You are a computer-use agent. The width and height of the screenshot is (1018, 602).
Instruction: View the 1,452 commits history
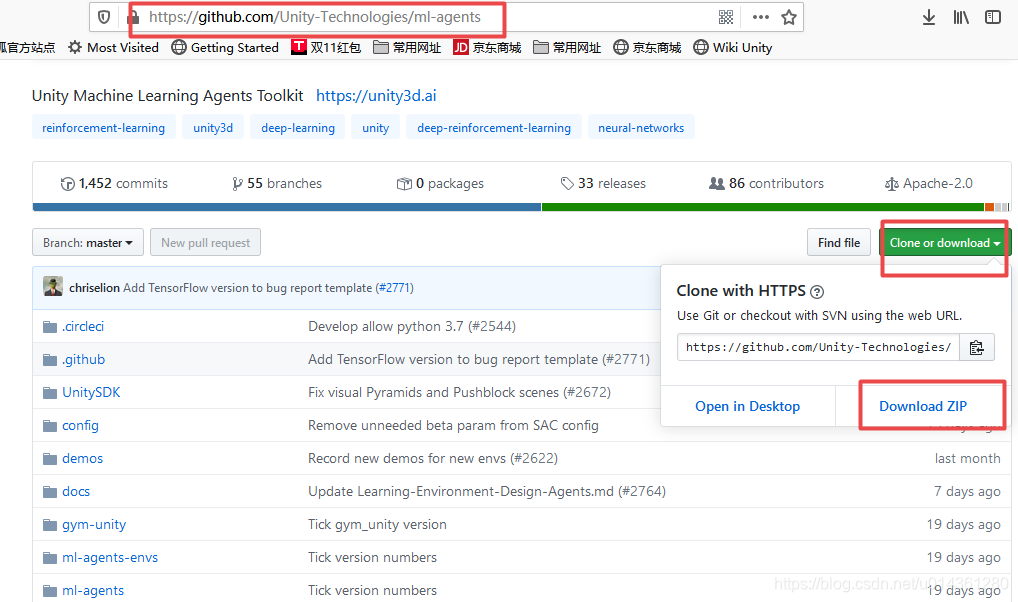[114, 184]
